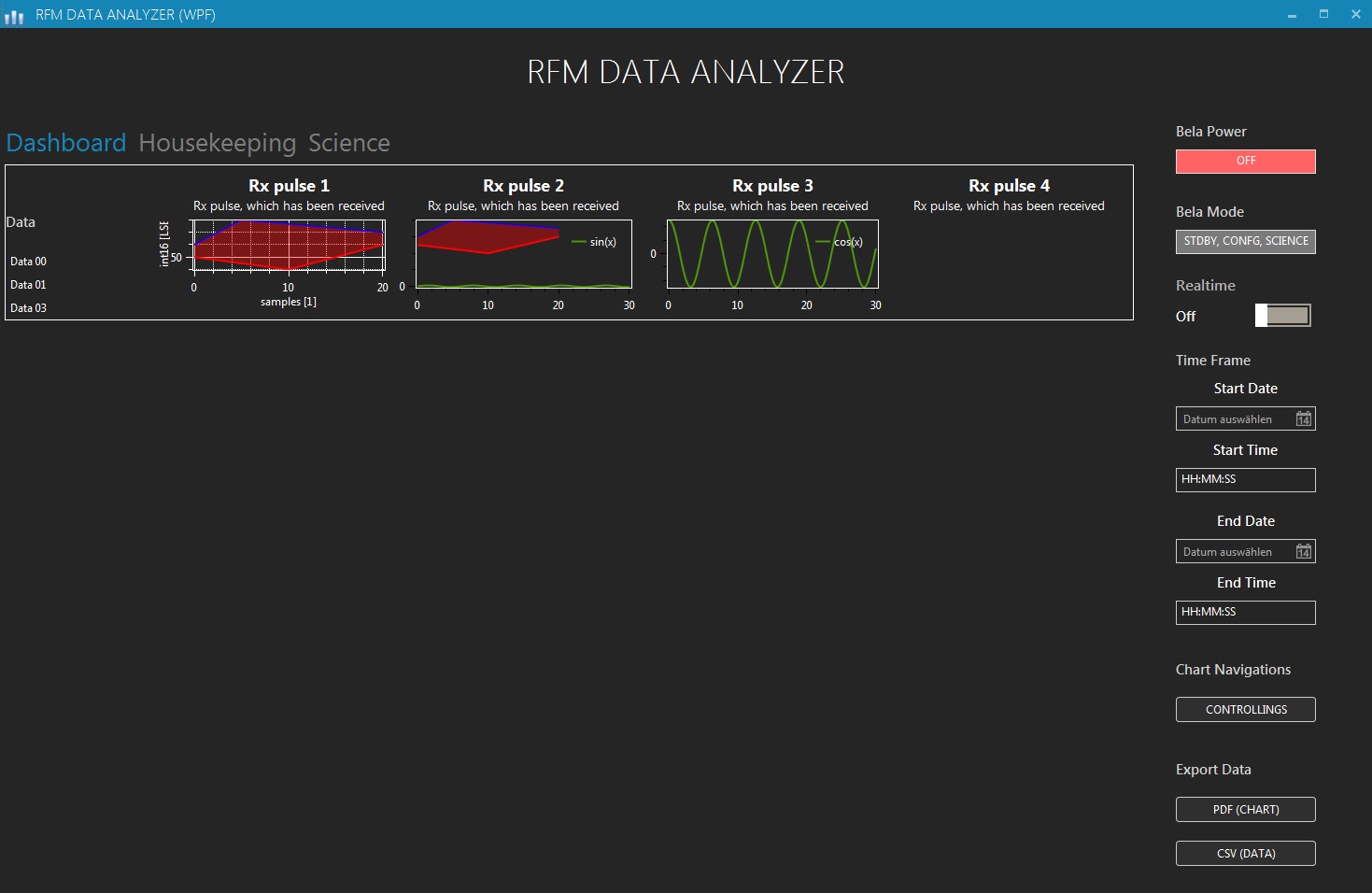Screen dimensions: 1372x893
Task: Open the End Date 'Datum auswählen' picker
Action: [x=1233, y=551]
